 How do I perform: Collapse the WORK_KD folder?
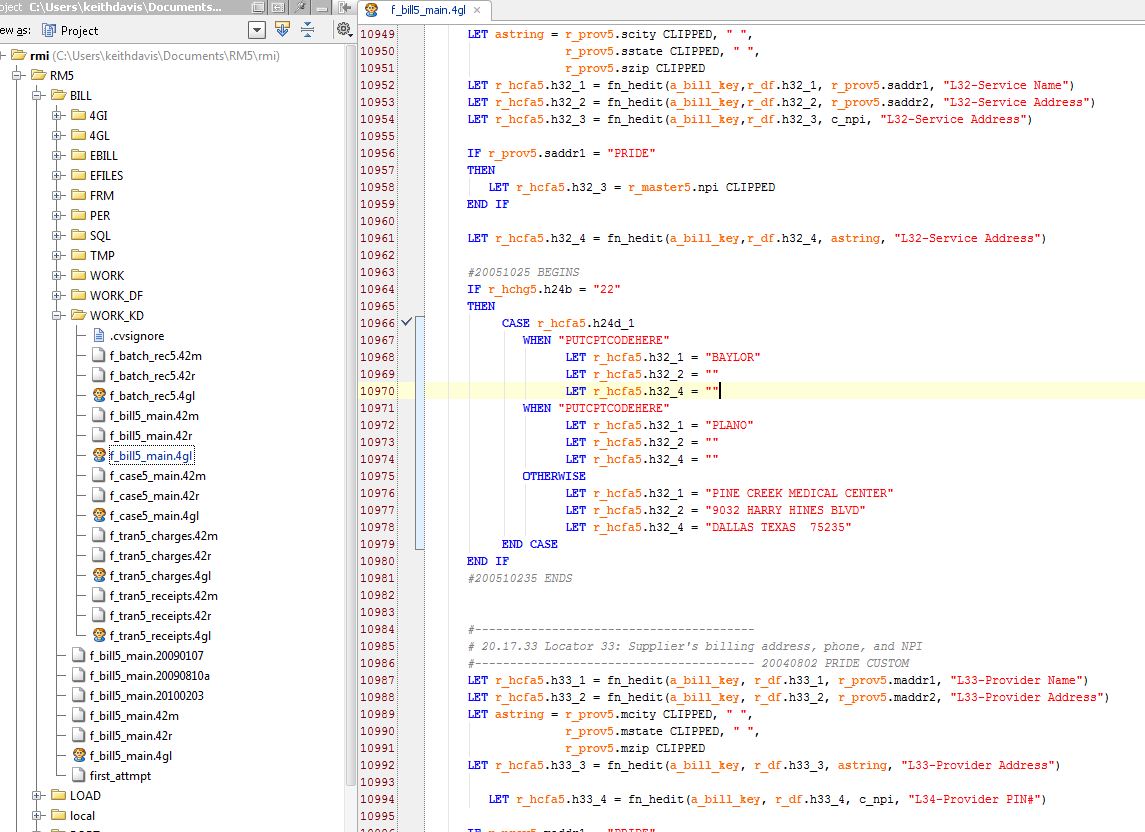coord(58,316)
